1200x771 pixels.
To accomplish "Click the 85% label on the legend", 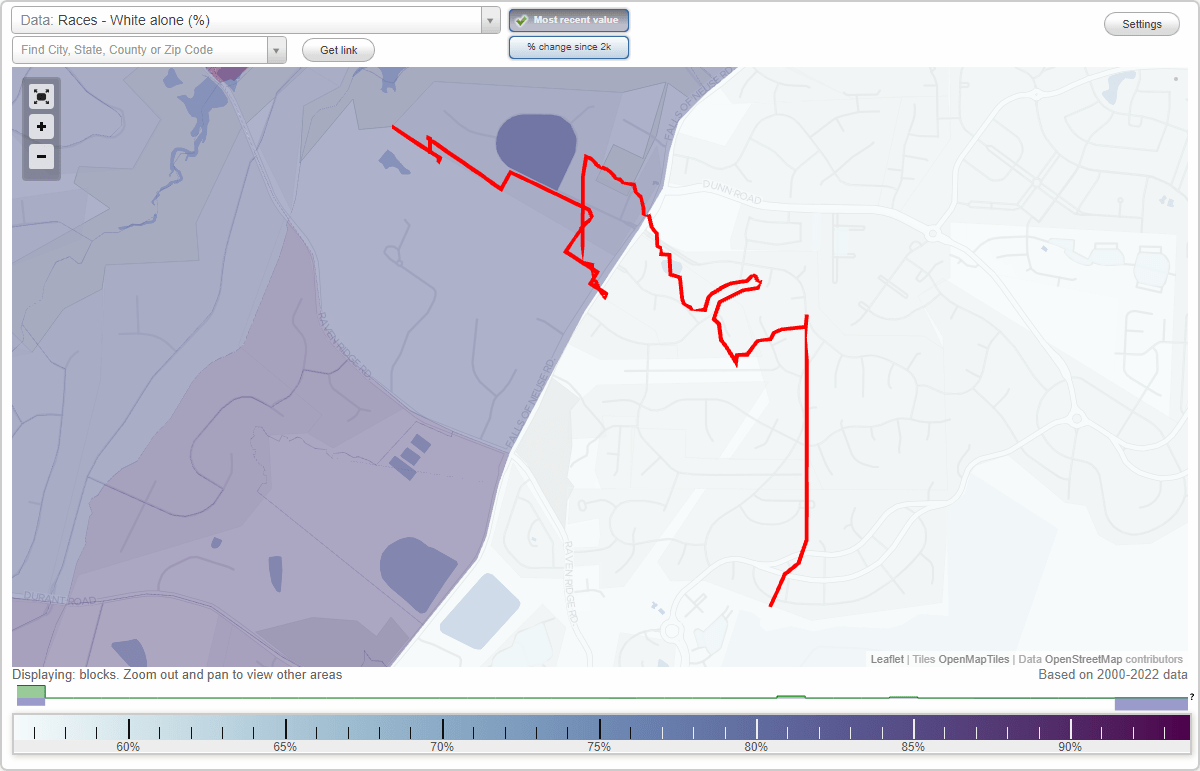I will point(913,747).
